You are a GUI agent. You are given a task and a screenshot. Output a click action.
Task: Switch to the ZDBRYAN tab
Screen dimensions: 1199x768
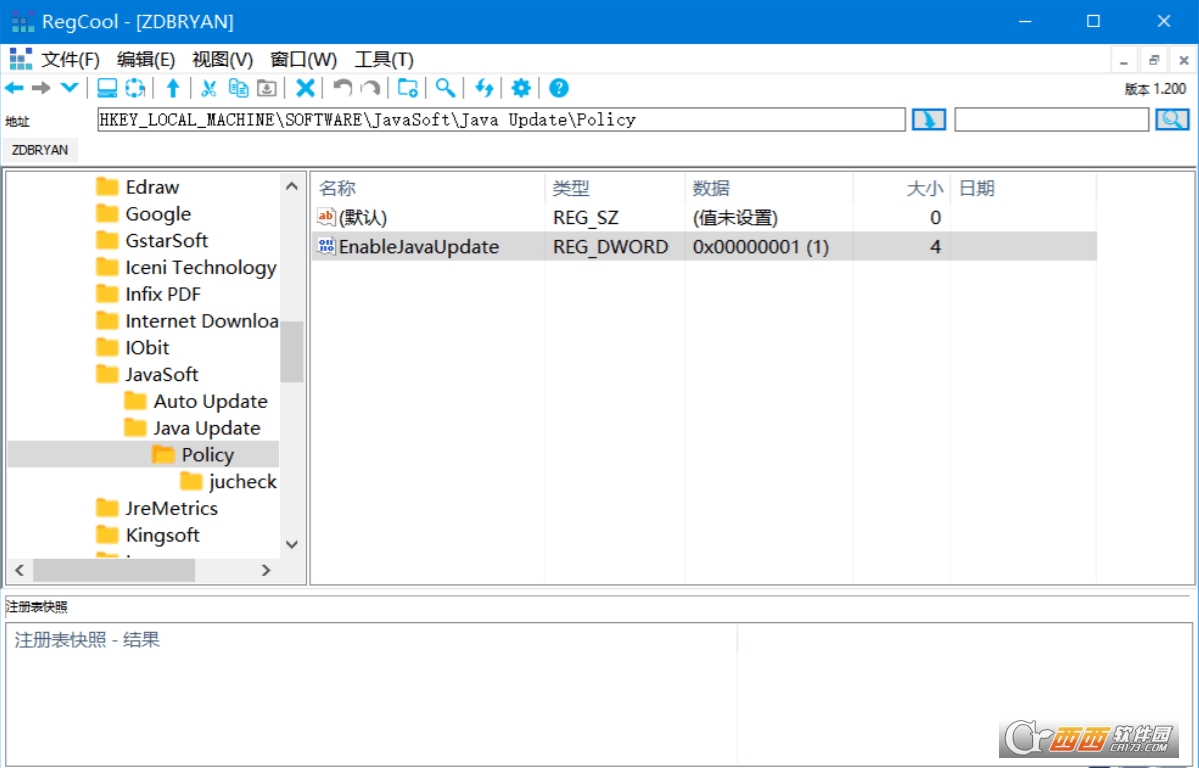pyautogui.click(x=41, y=150)
